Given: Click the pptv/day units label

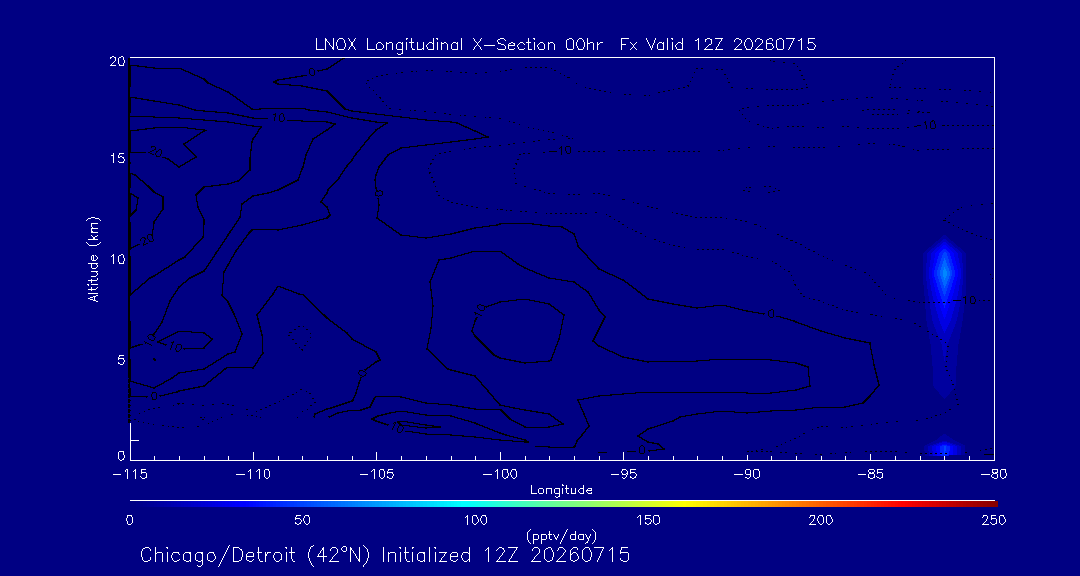Looking at the screenshot, I should (561, 536).
